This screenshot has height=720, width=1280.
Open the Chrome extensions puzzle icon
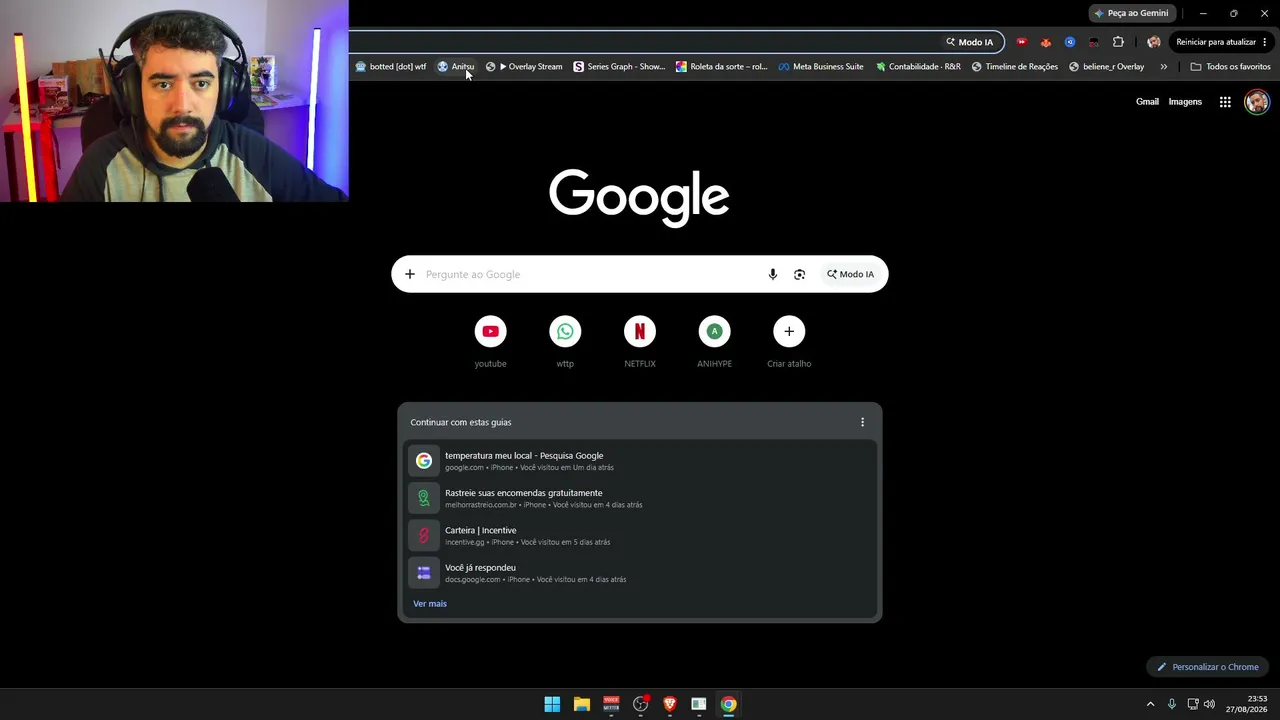pyautogui.click(x=1118, y=42)
